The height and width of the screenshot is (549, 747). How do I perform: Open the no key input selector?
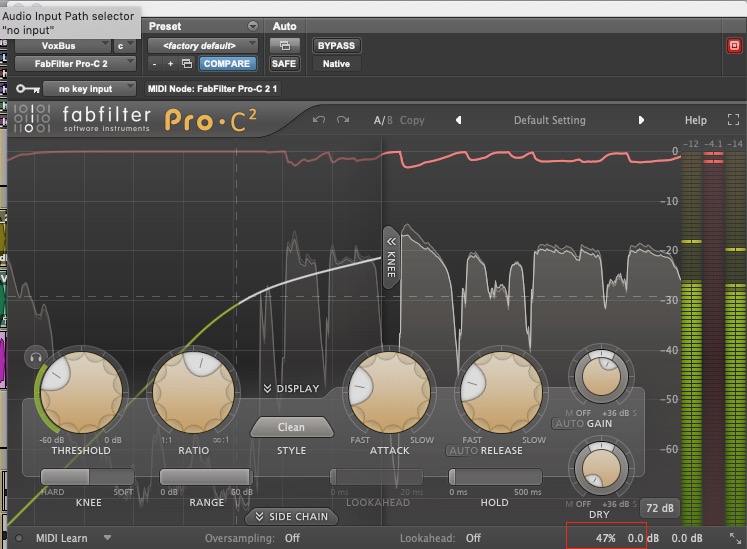coord(90,89)
